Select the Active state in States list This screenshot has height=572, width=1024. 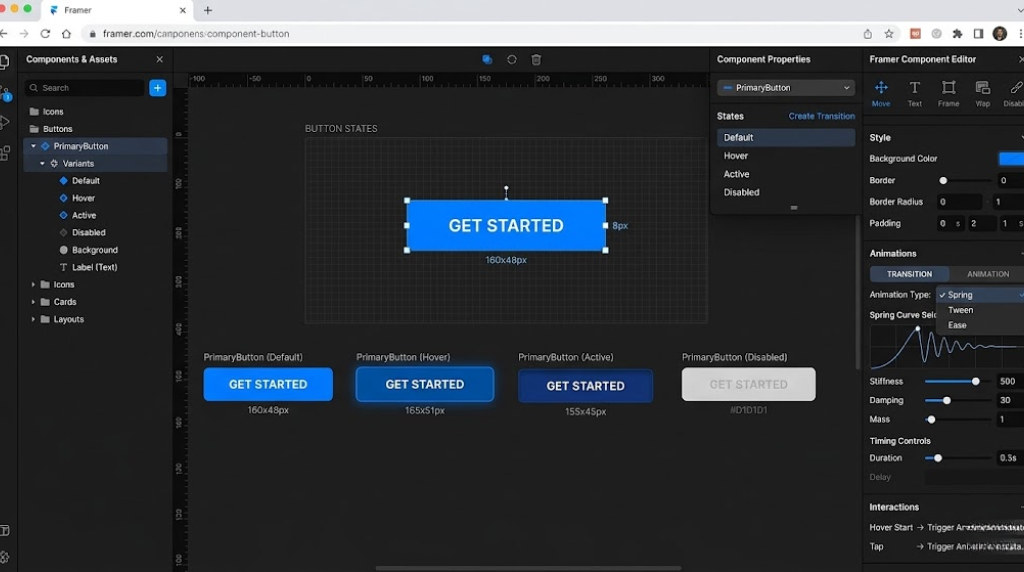pos(786,174)
